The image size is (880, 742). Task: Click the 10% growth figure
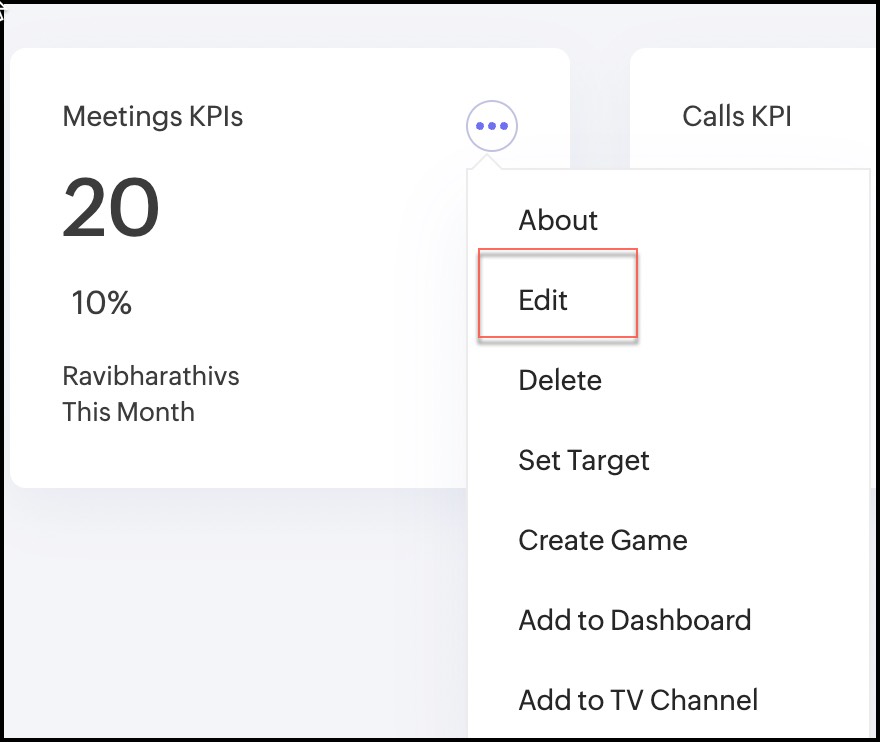pos(101,302)
